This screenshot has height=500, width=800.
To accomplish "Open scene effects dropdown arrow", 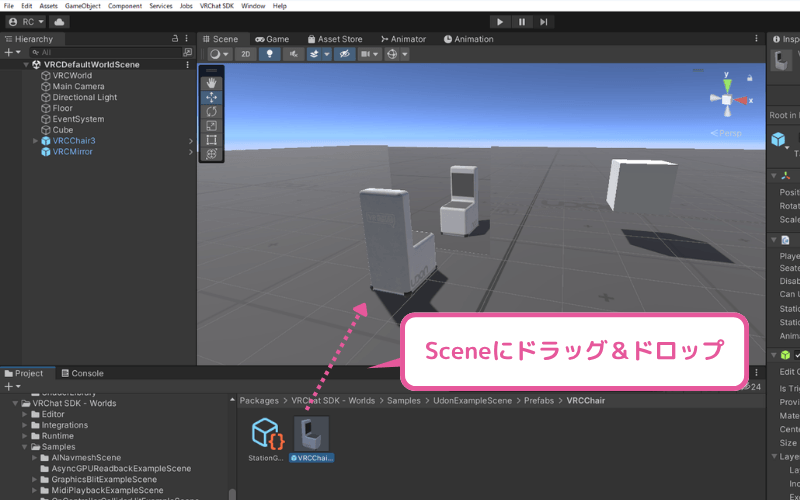I will (327, 54).
